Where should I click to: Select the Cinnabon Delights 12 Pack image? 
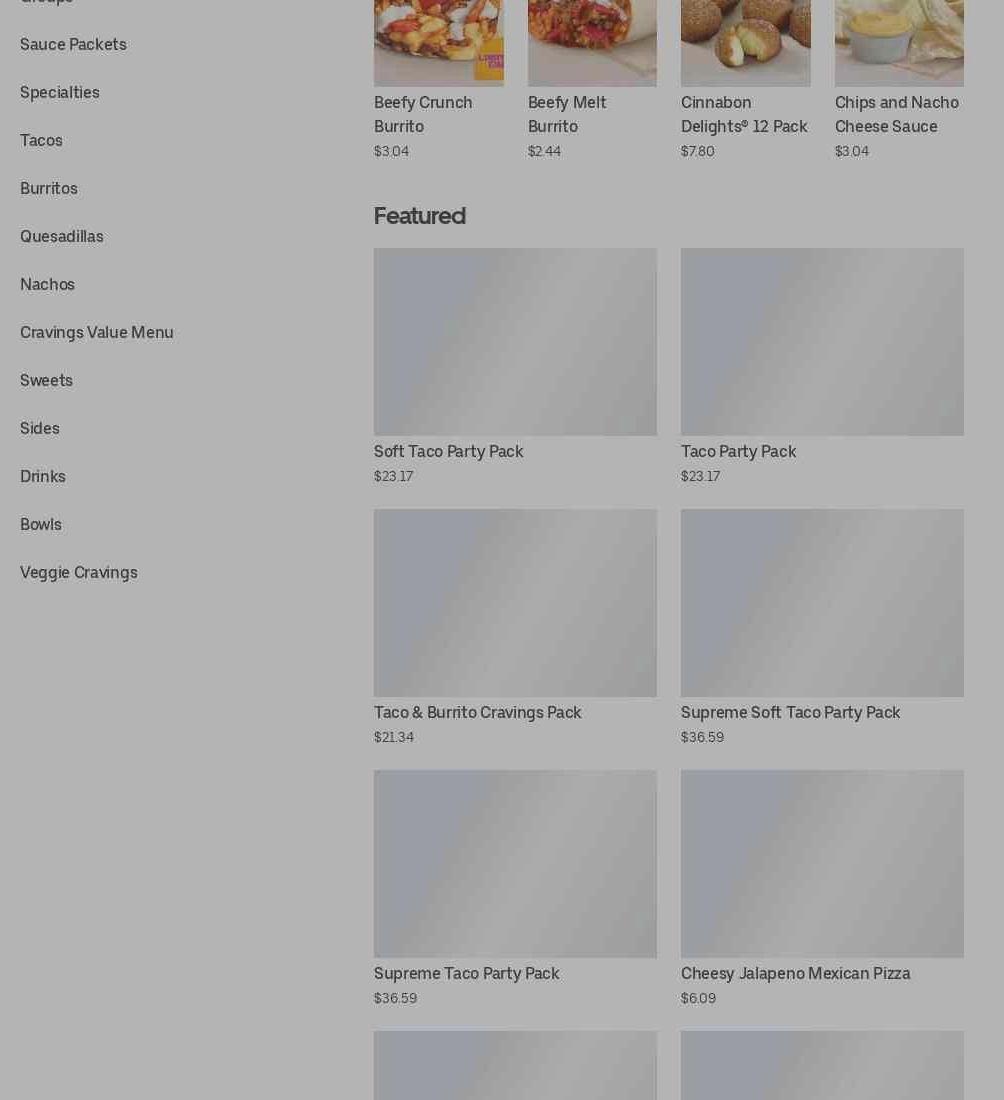(745, 42)
